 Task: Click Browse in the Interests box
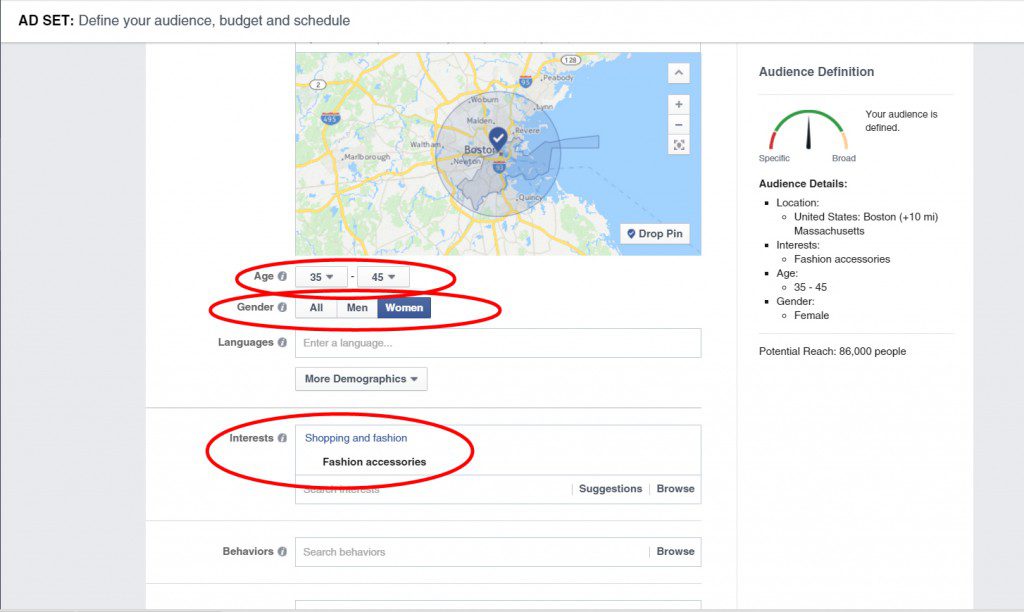coord(675,489)
